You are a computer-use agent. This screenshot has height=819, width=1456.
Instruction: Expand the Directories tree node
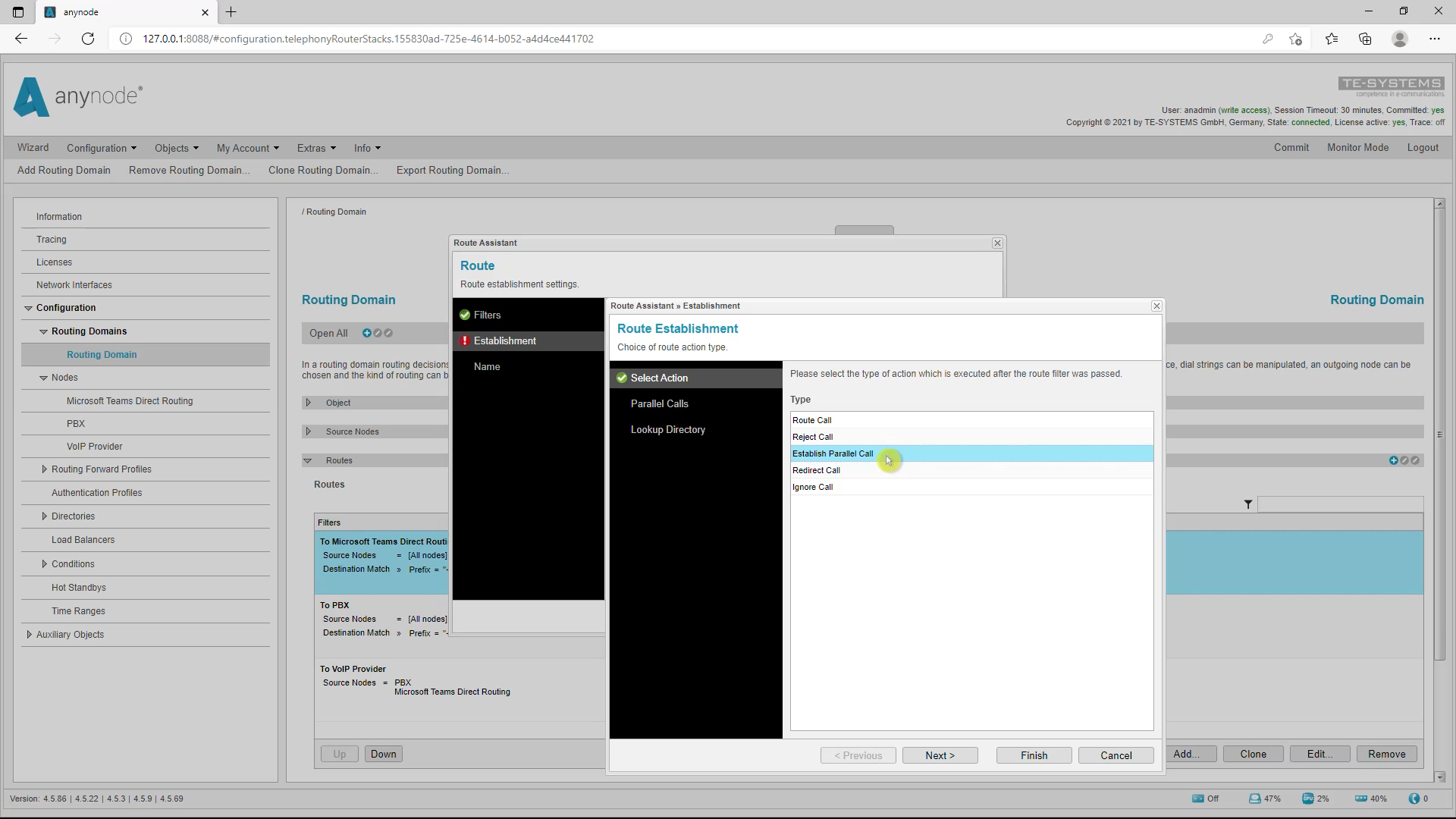coord(44,516)
